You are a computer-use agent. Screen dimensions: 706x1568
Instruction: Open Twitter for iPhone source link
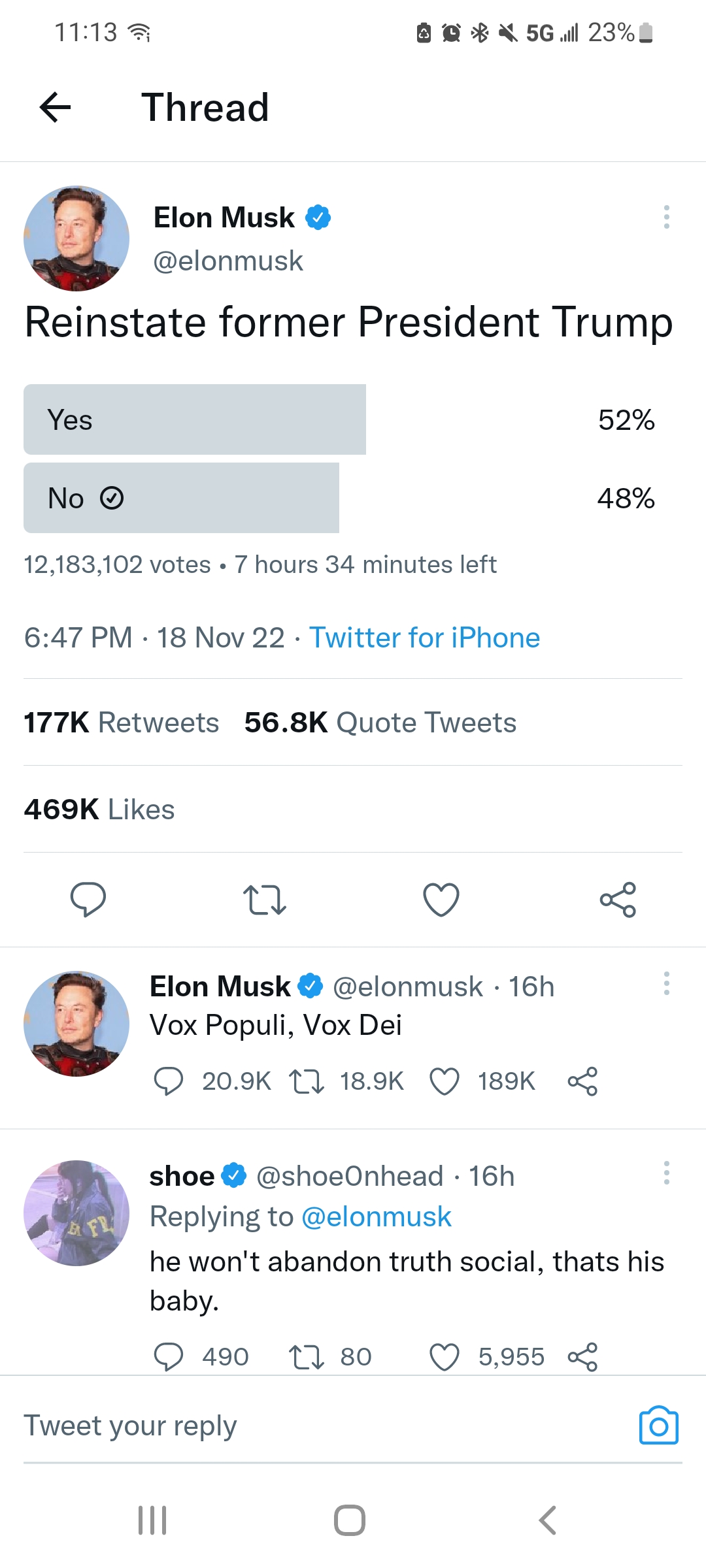pos(425,638)
